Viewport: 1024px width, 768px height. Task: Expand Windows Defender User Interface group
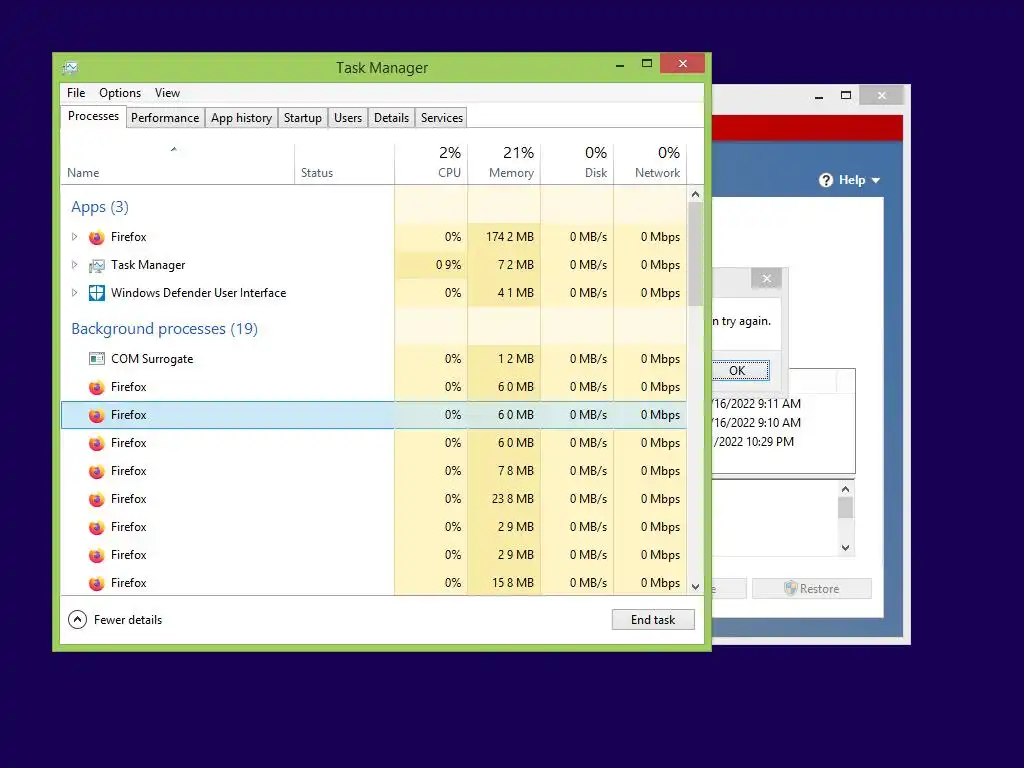[74, 293]
